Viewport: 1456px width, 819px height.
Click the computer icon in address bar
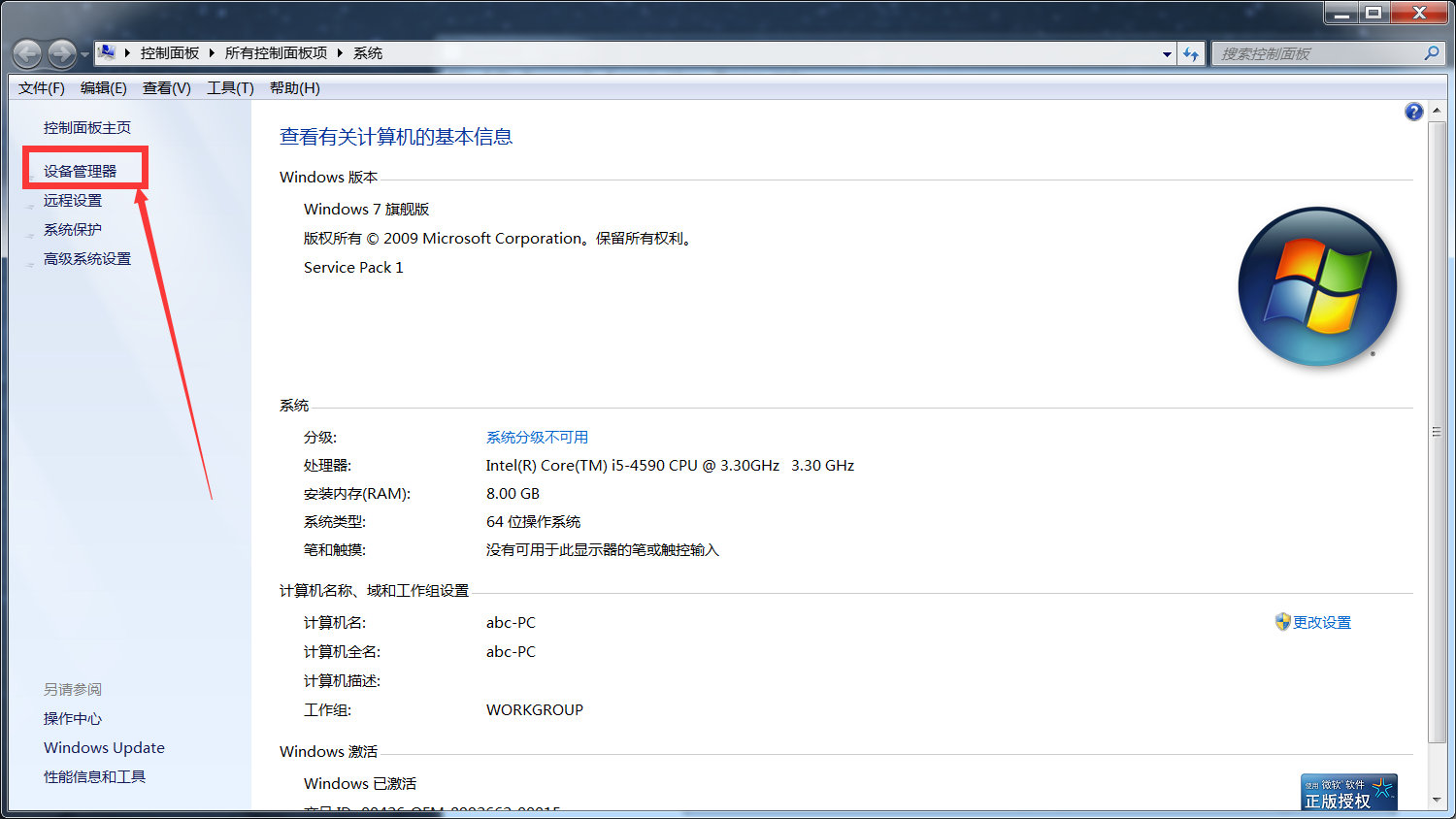107,52
